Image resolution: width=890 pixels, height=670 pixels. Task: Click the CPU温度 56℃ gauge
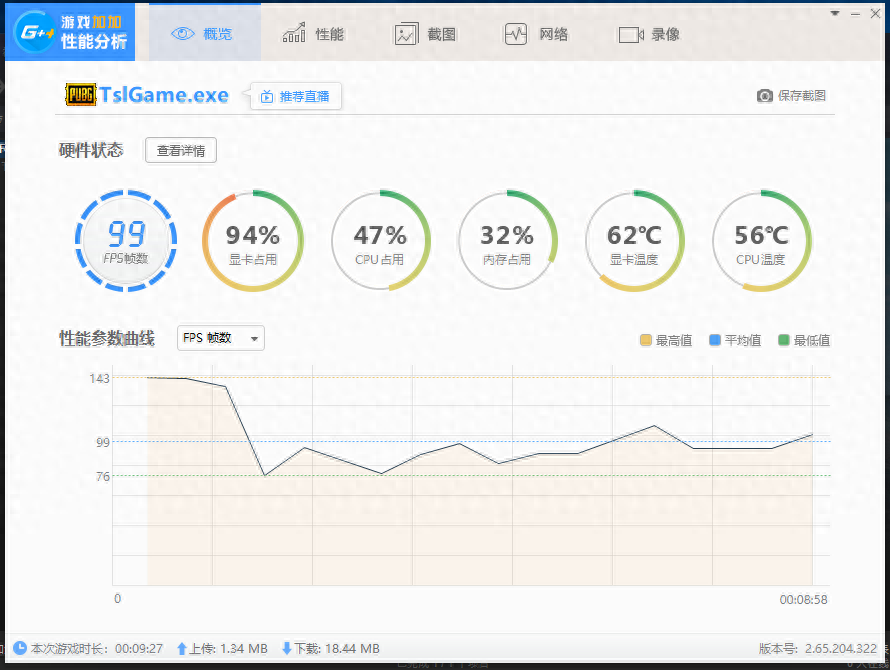pyautogui.click(x=761, y=240)
